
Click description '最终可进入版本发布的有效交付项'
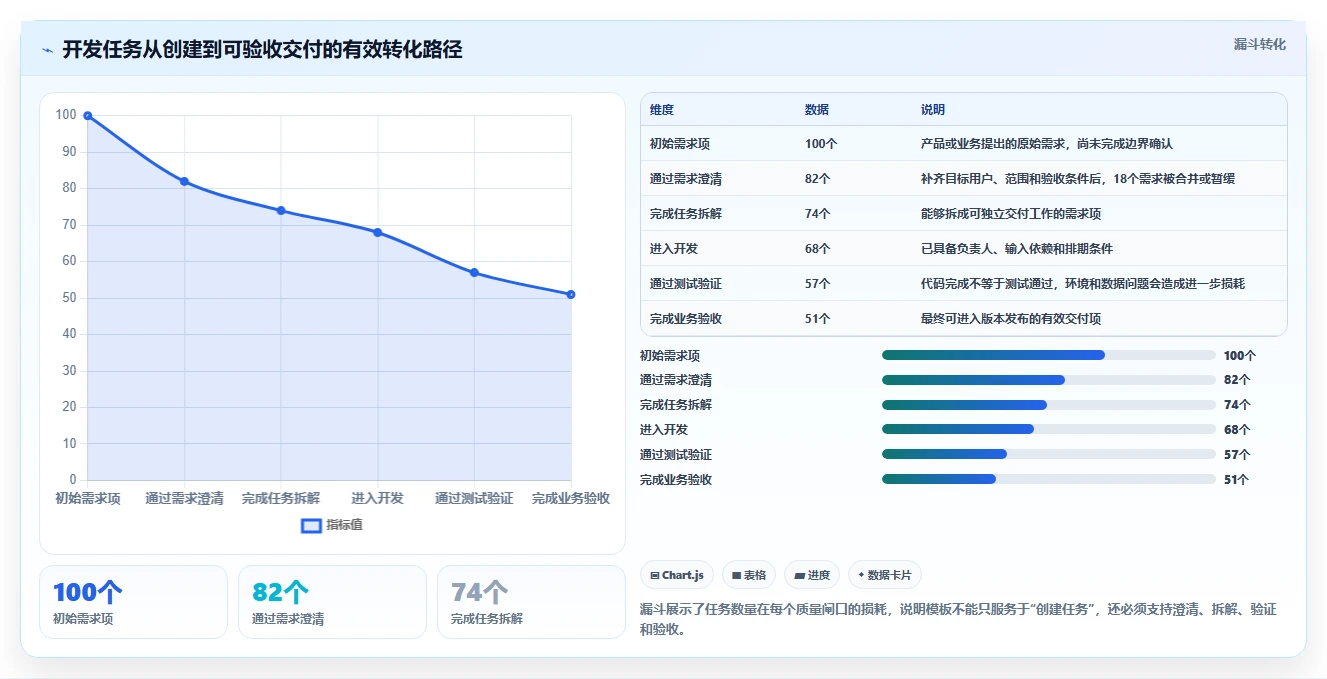1010,319
